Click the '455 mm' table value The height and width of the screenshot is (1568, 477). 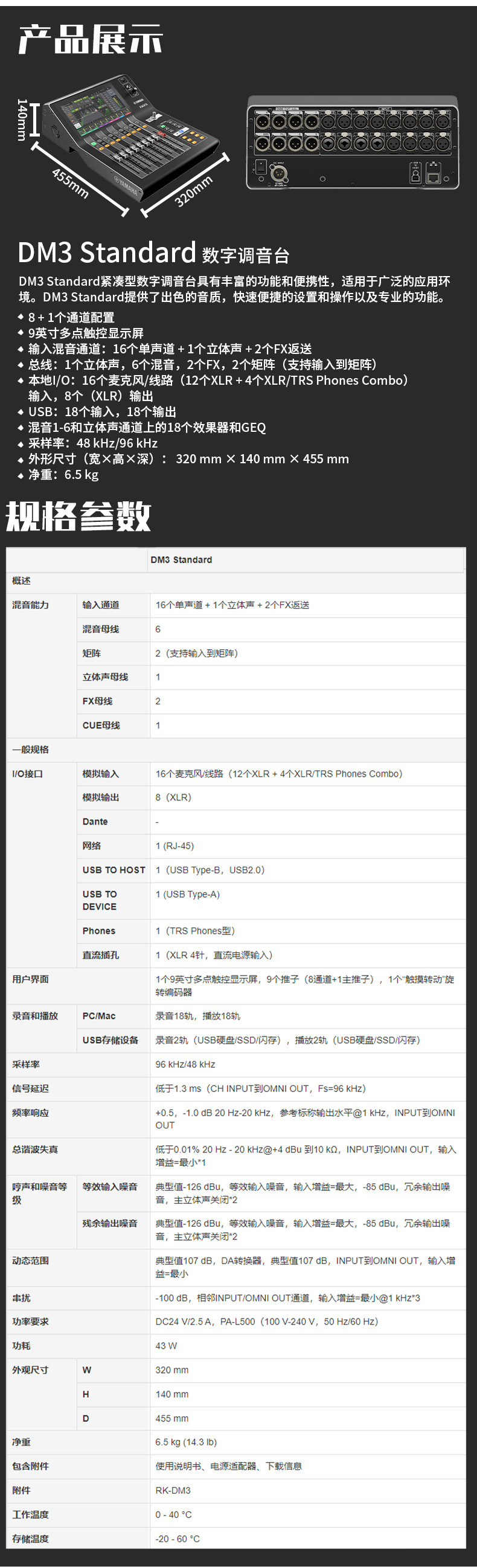click(172, 1419)
